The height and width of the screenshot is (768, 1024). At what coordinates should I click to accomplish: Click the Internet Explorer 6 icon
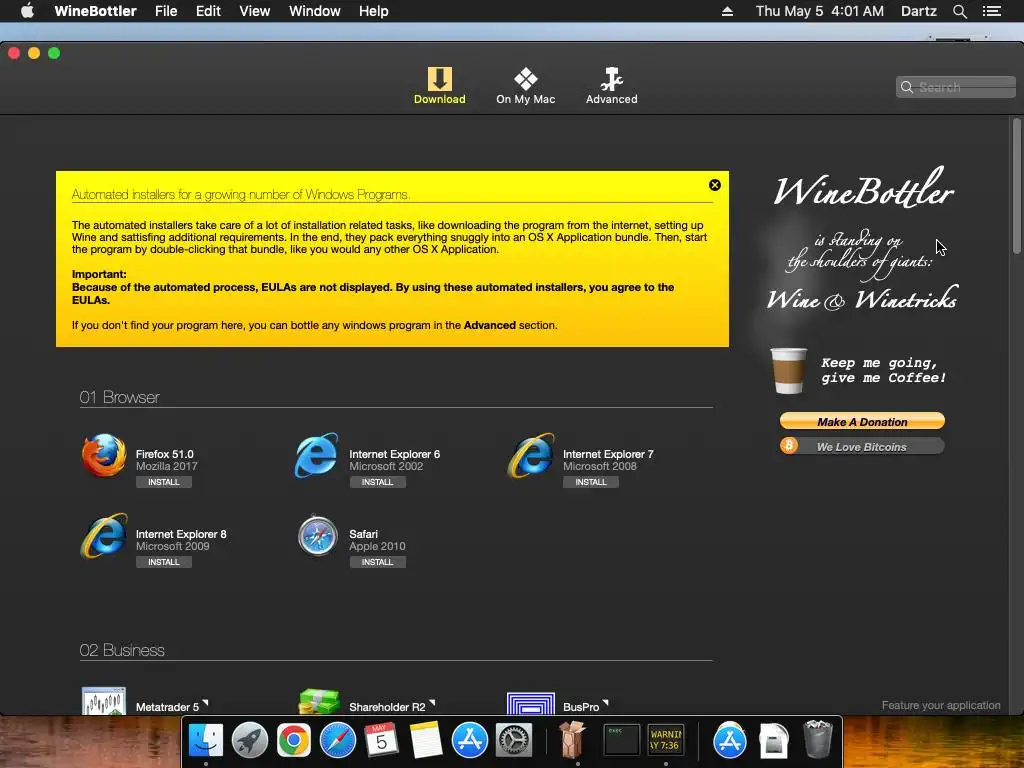317,455
